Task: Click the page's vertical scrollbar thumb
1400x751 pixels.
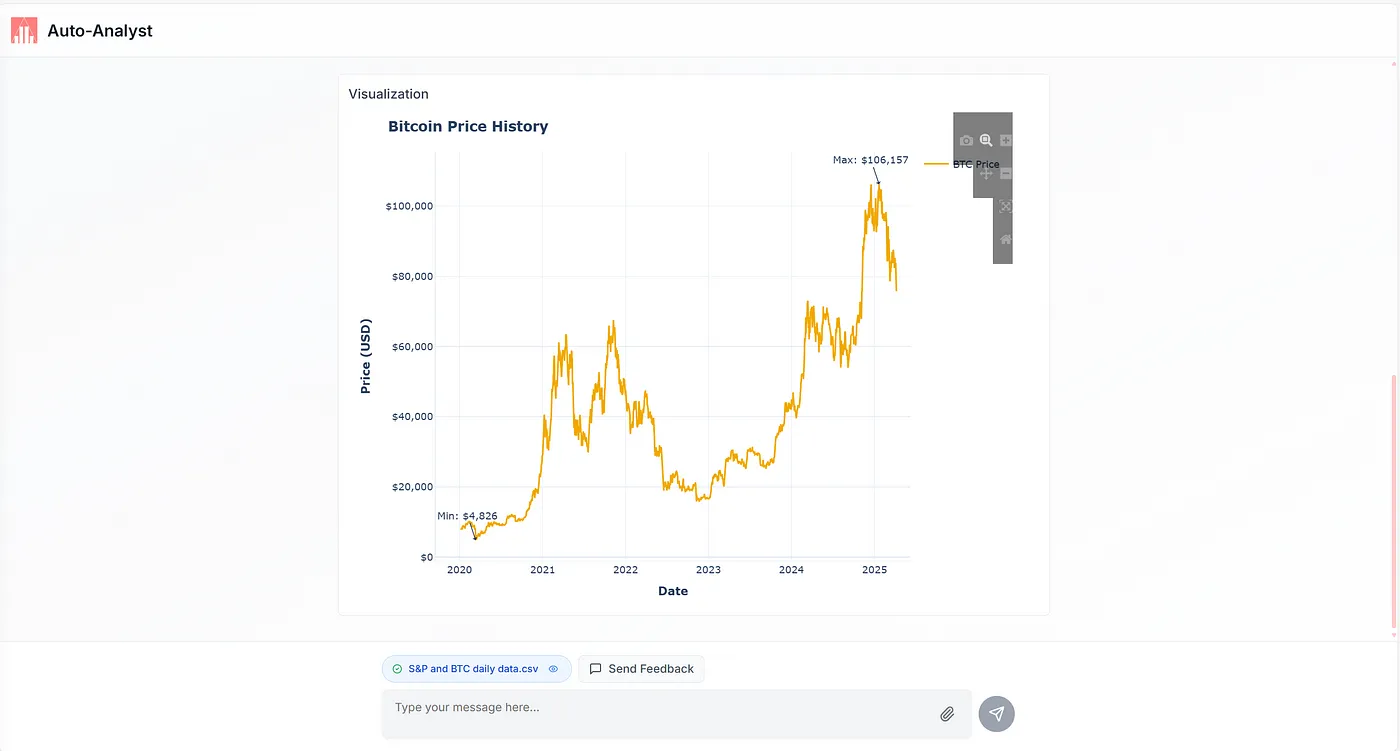Action: [1393, 503]
